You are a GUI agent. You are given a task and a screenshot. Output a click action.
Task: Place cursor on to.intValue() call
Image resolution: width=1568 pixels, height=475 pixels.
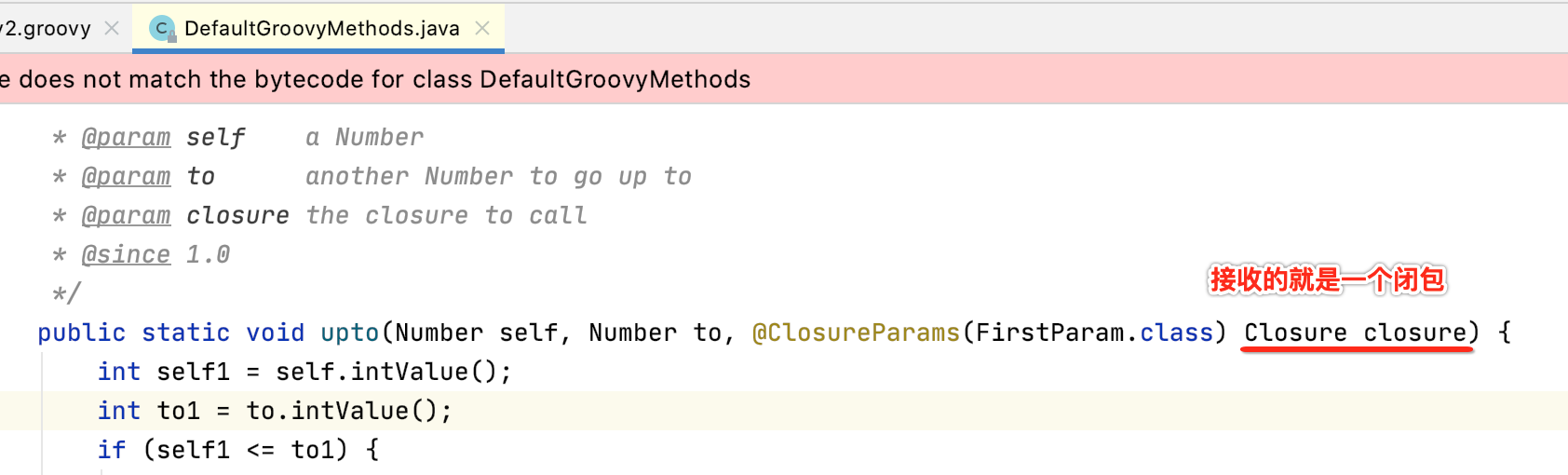tap(347, 411)
